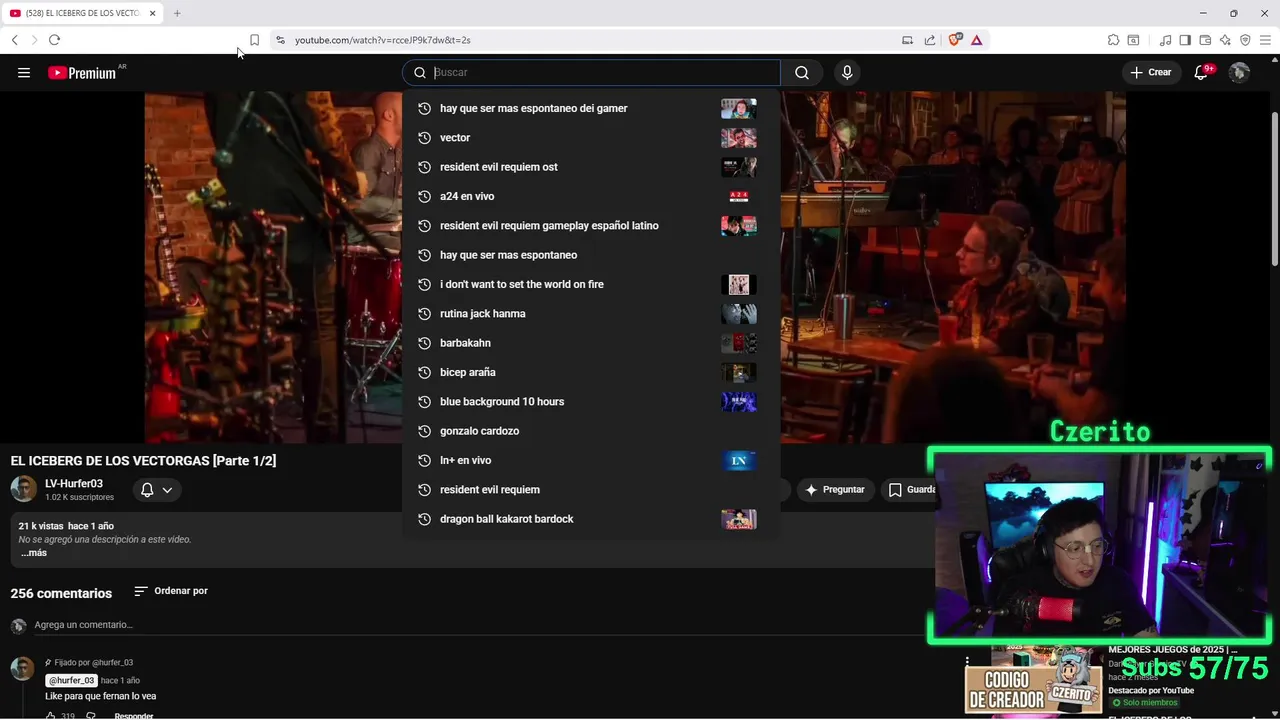Open Leo AI sparkle icon
The height and width of the screenshot is (720, 1280).
[x=1225, y=40]
